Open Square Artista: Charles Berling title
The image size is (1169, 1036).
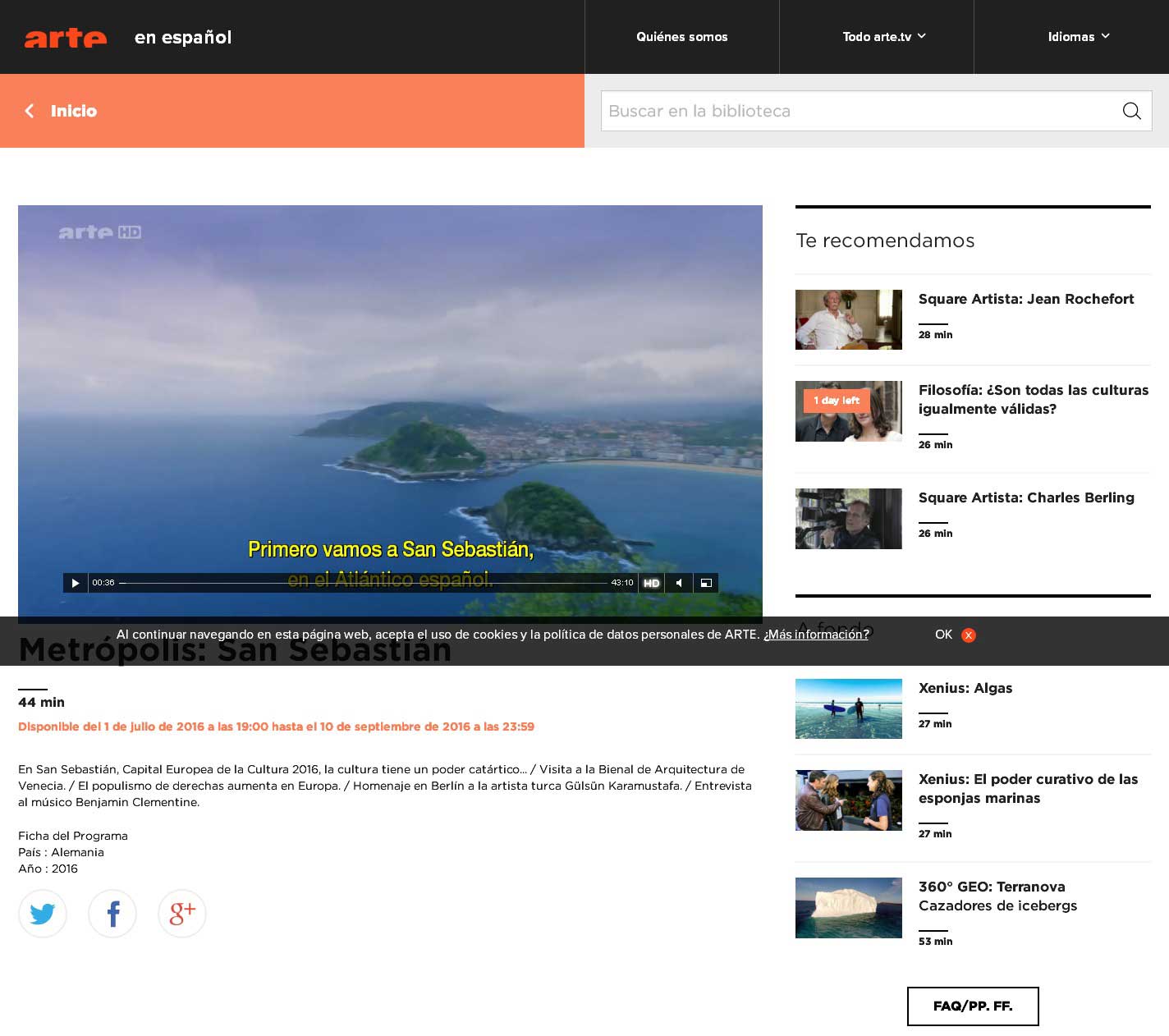click(1026, 497)
